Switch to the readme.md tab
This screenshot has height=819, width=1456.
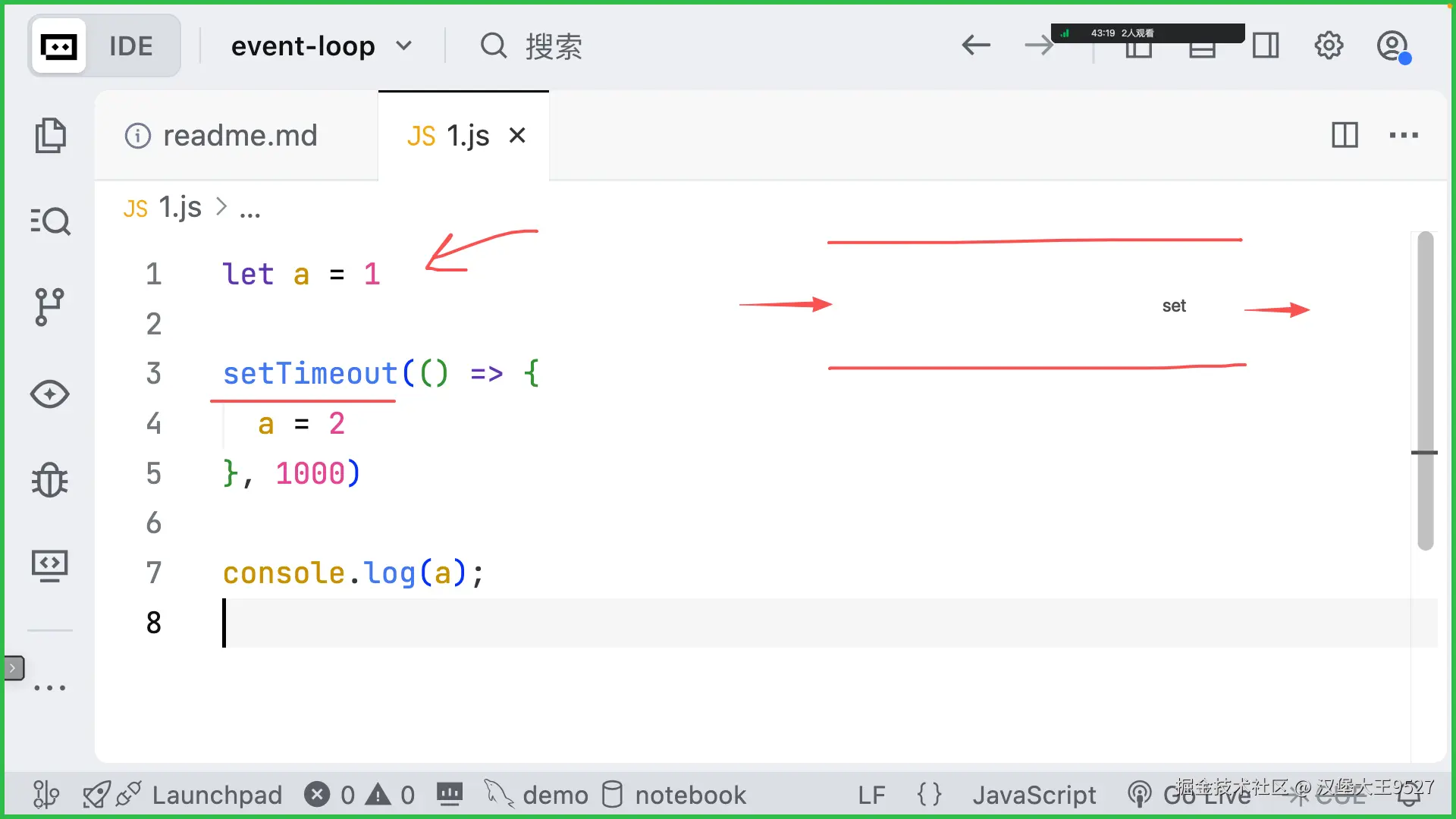(239, 136)
